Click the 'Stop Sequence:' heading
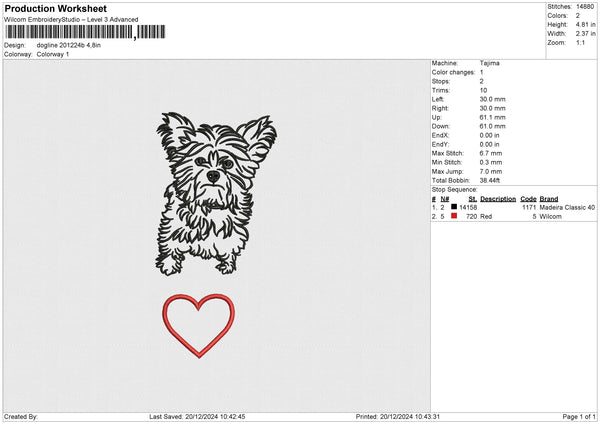This screenshot has width=600, height=424. (455, 190)
